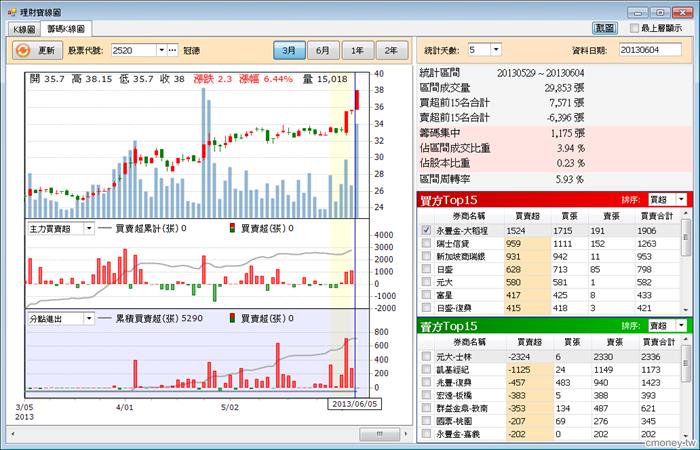
Task: Check the 瑞士信貸 broker checkbox
Action: 427,243
